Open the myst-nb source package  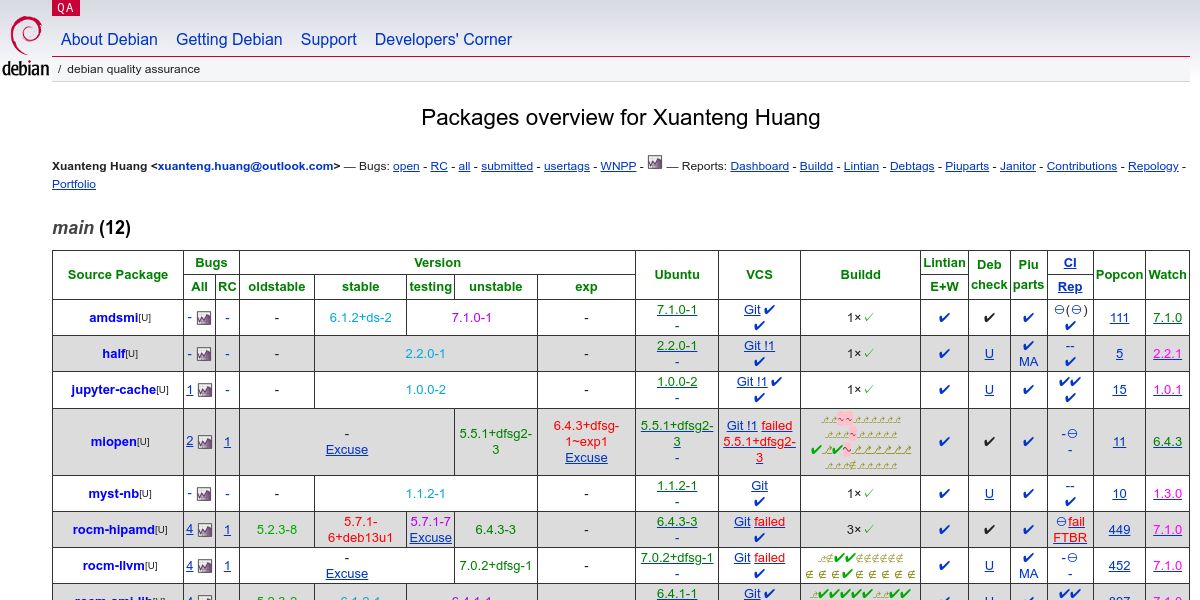113,494
